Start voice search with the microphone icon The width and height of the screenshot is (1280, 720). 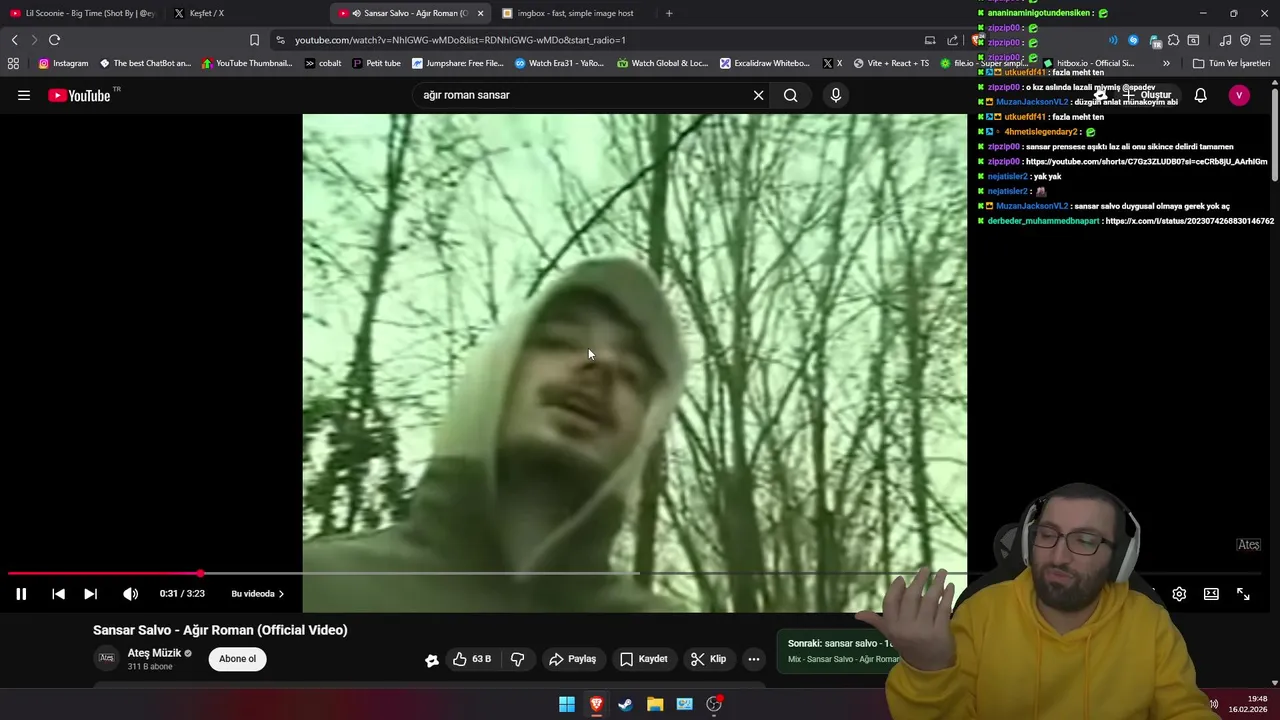[836, 95]
